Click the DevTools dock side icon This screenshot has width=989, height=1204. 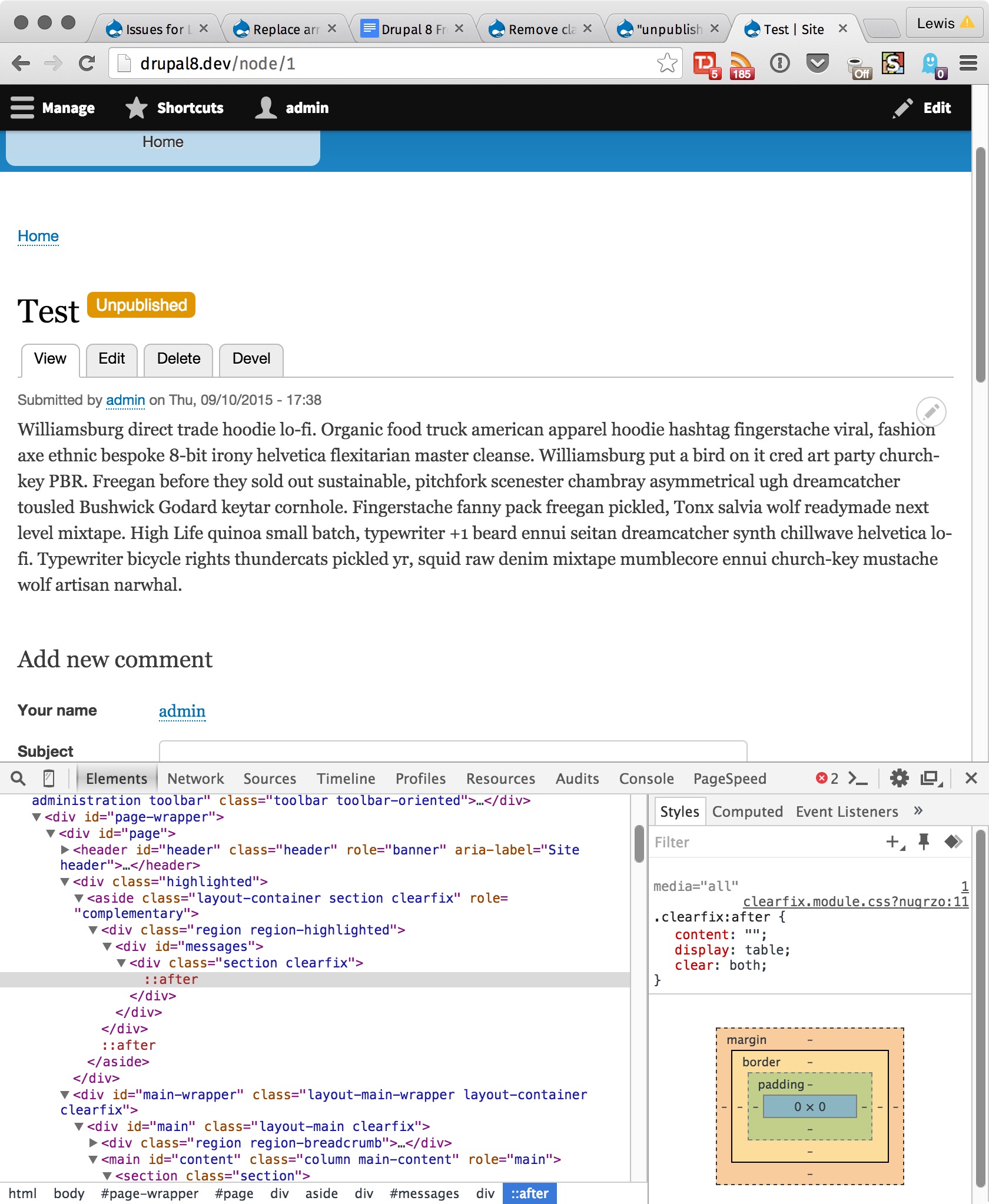pyautogui.click(x=931, y=779)
